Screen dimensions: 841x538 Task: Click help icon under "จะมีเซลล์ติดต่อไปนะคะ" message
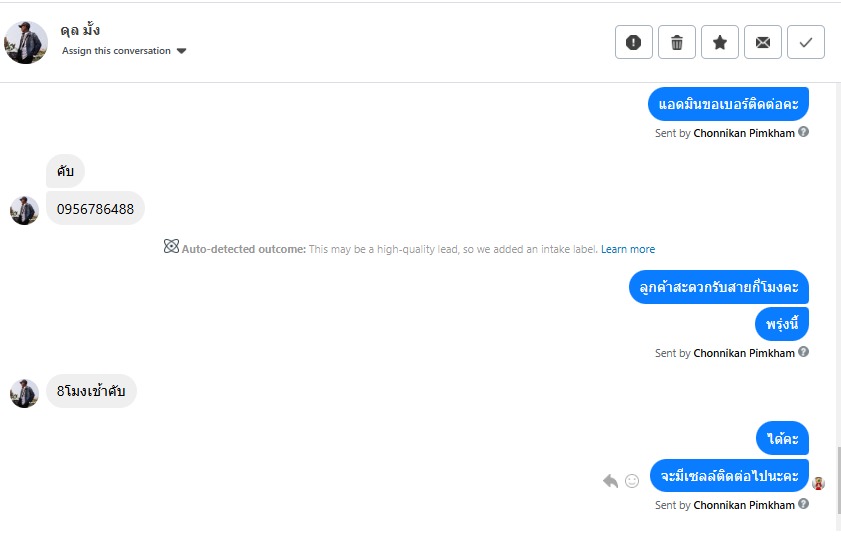[803, 504]
